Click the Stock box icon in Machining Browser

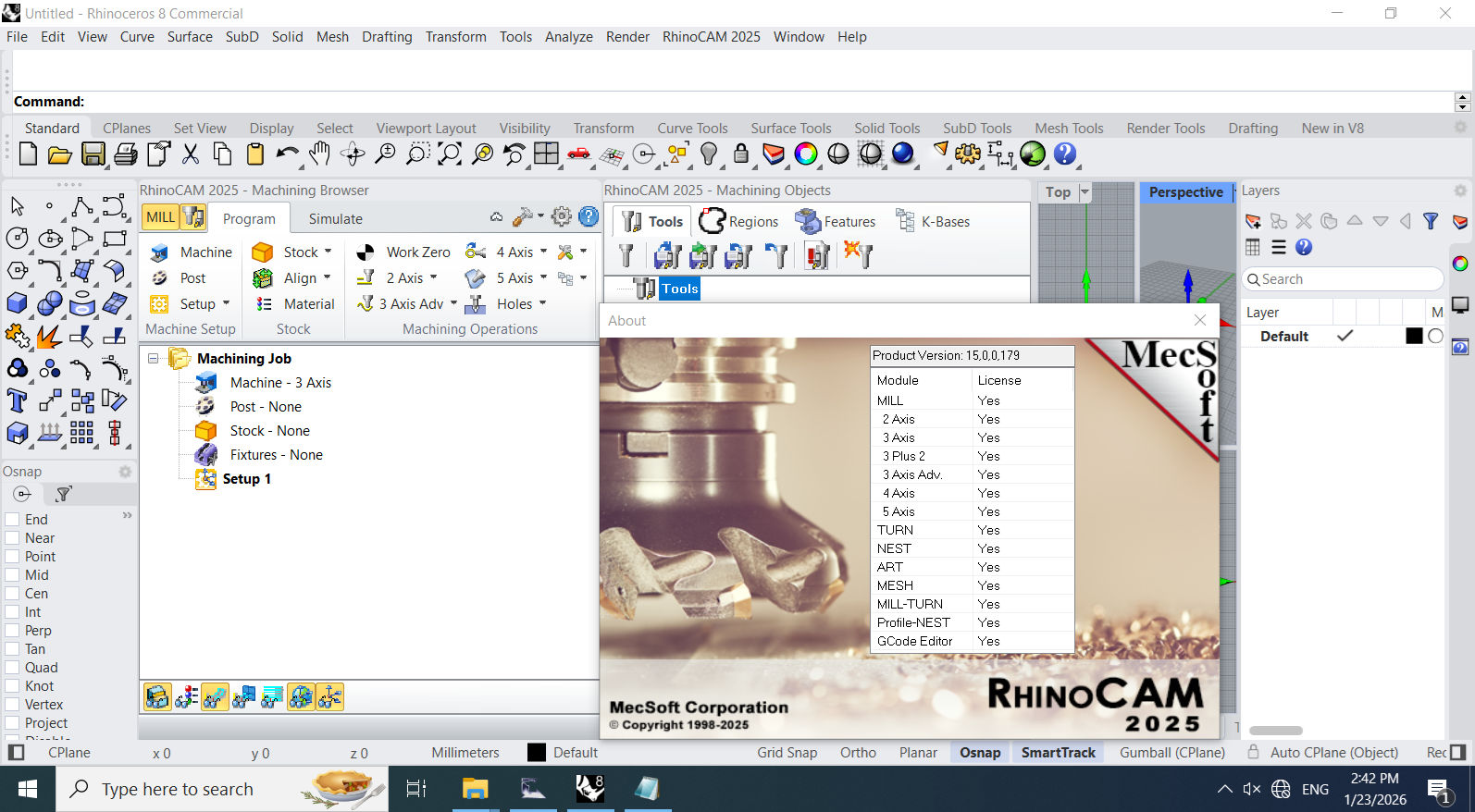tap(263, 252)
